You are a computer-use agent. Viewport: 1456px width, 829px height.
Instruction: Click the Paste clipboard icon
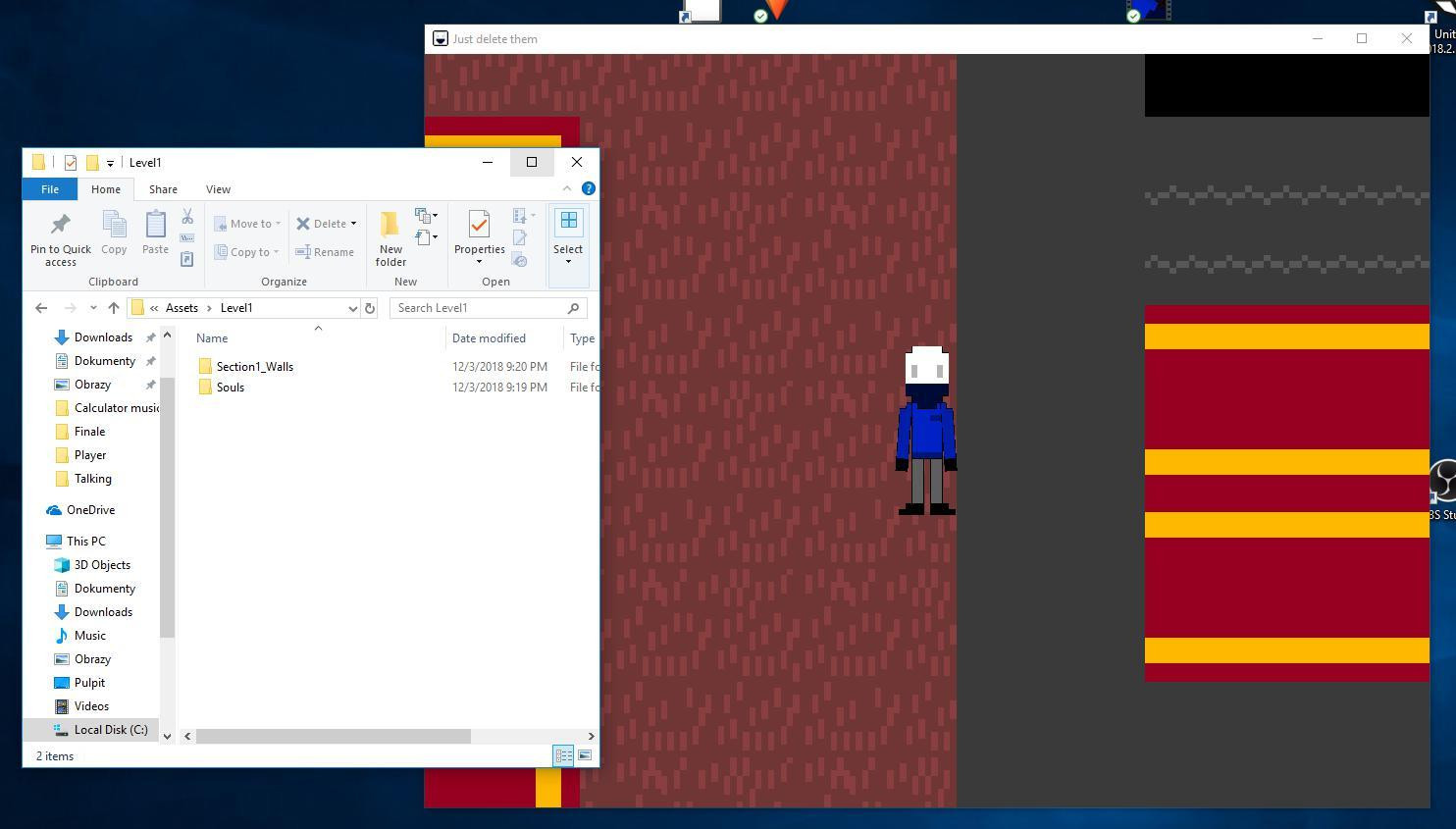[155, 233]
